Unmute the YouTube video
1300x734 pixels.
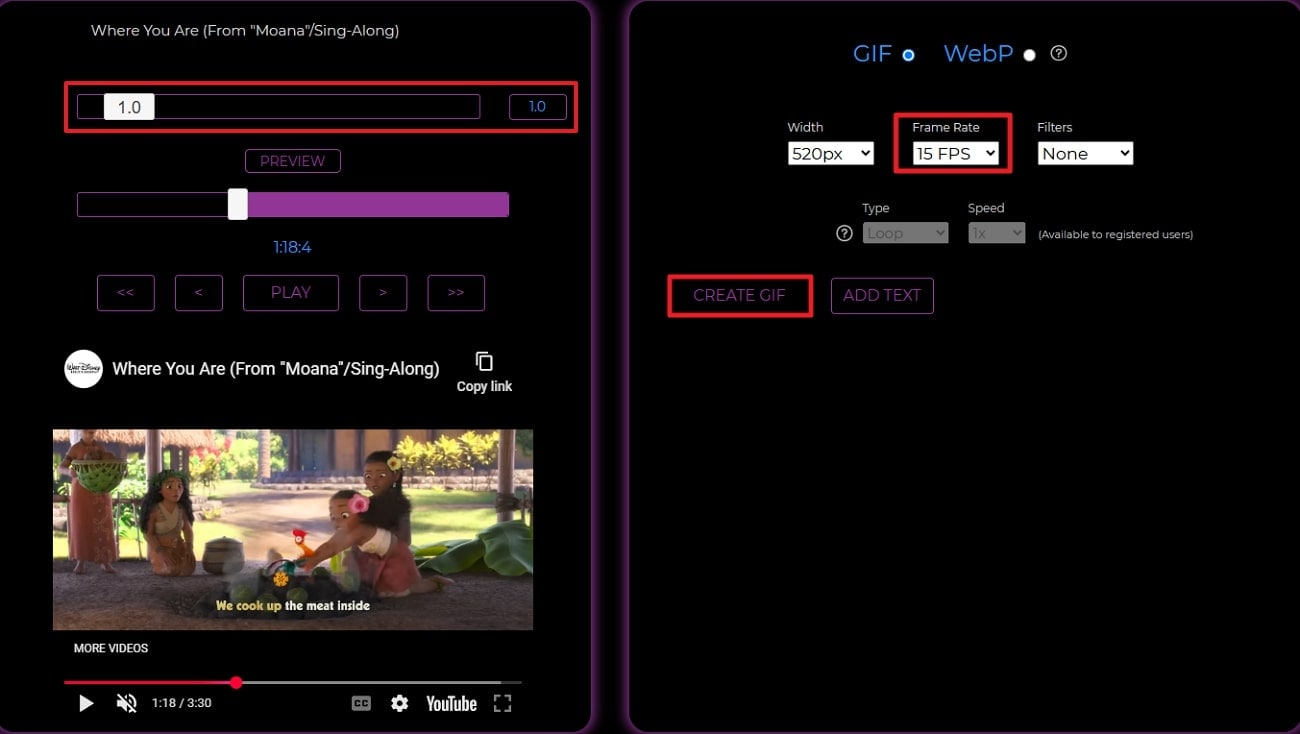tap(126, 704)
